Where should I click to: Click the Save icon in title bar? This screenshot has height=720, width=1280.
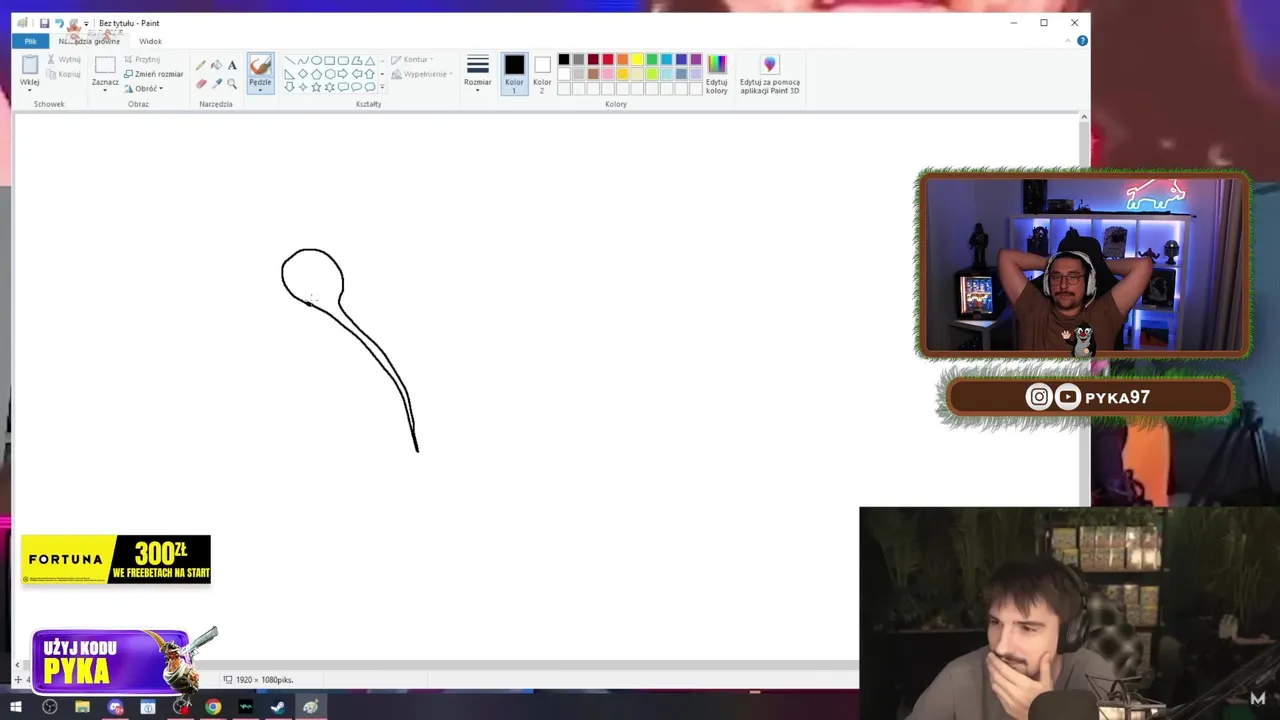click(x=44, y=23)
